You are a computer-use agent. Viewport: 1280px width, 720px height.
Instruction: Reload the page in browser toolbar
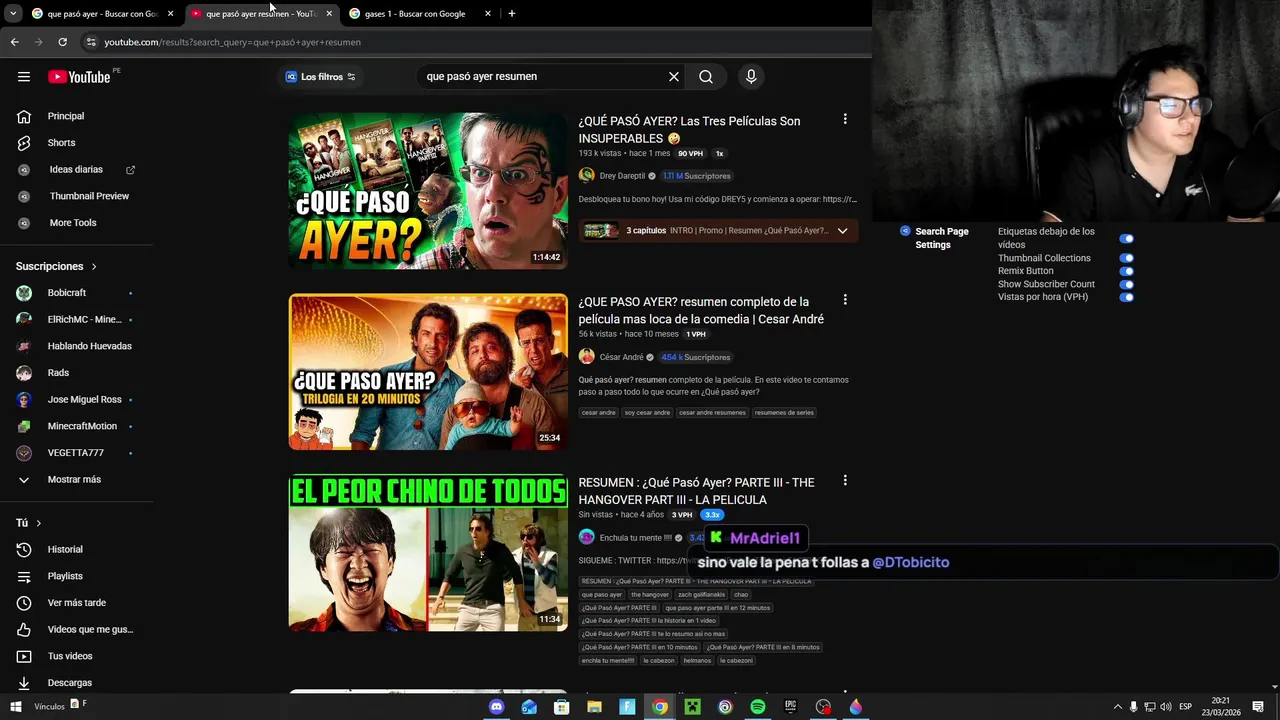click(62, 42)
